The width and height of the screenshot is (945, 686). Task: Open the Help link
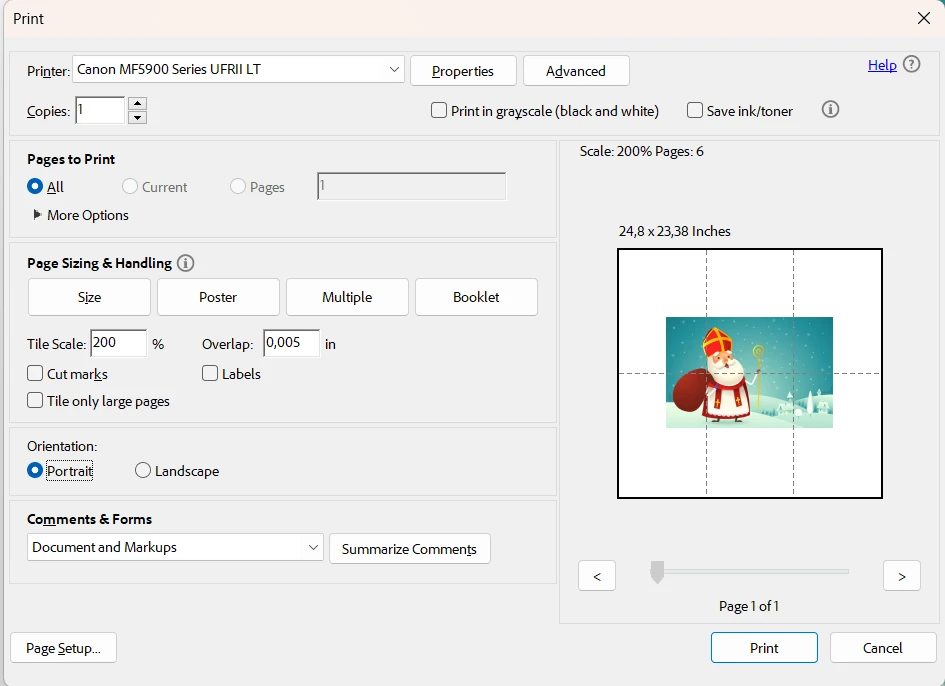point(881,65)
